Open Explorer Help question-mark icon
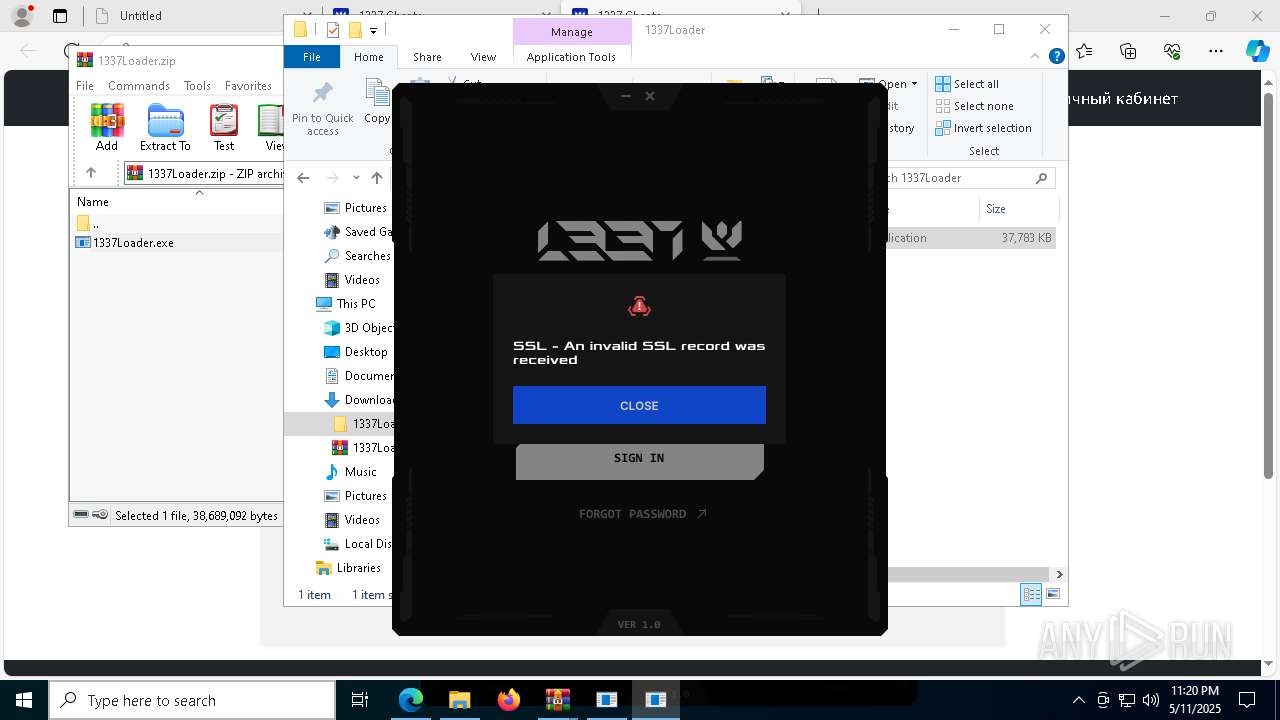The height and width of the screenshot is (720, 1280). click(x=1056, y=57)
